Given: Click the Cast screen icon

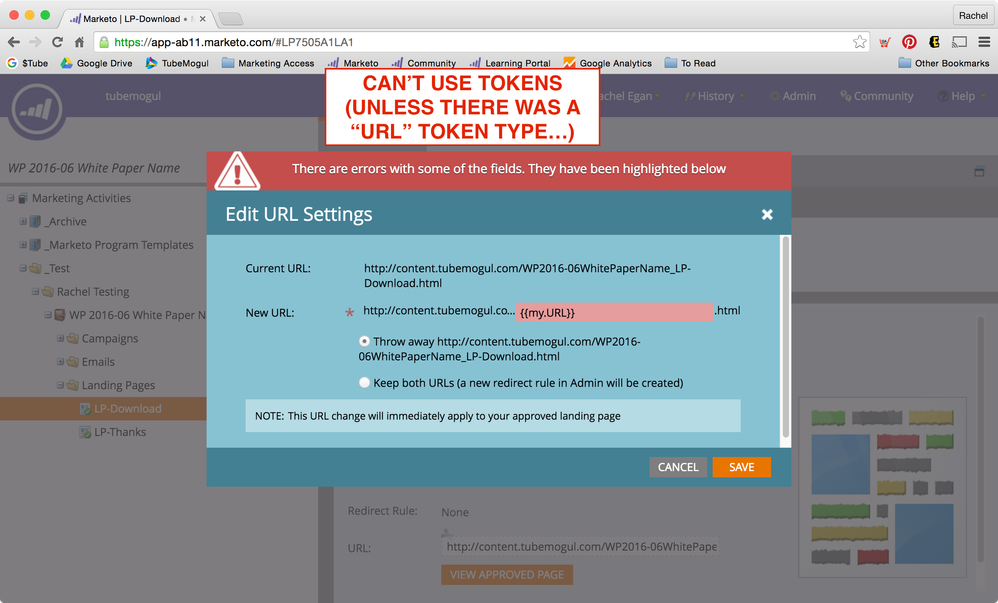Looking at the screenshot, I should [959, 42].
